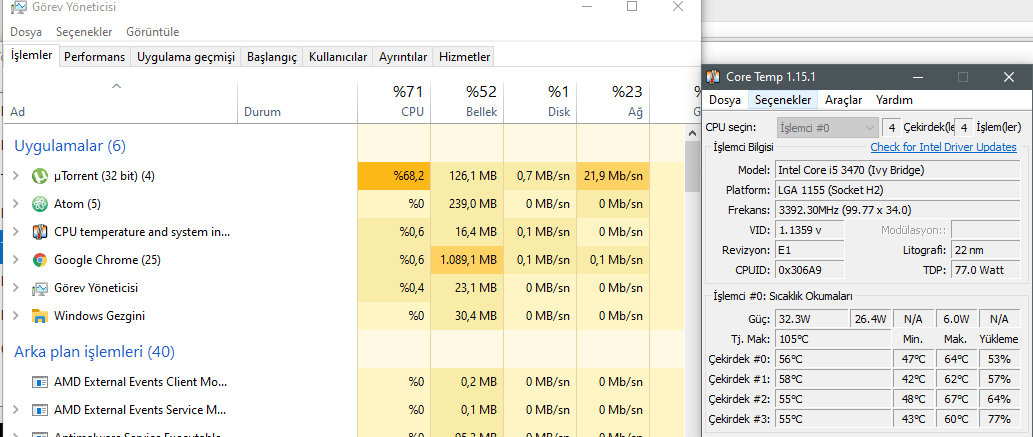Sort by the Ağ column header
This screenshot has width=1033, height=437.
tap(613, 102)
